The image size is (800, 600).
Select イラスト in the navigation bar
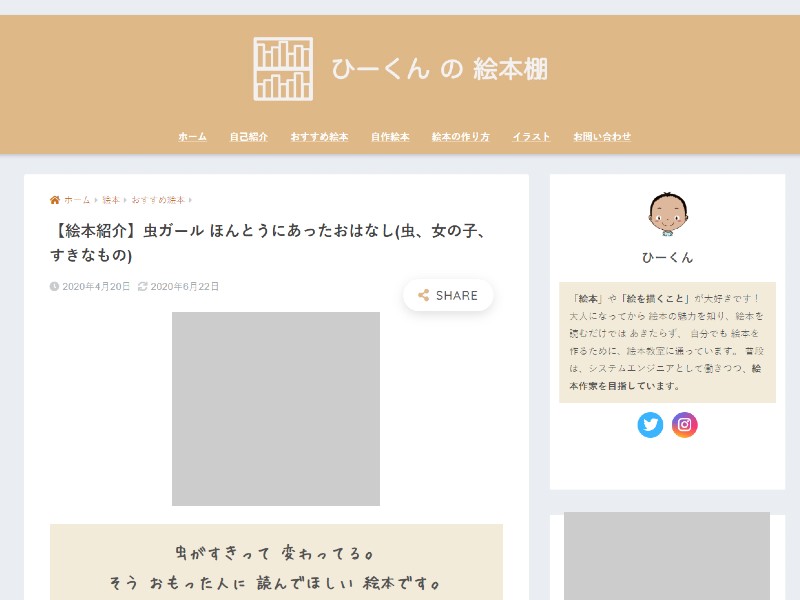530,137
